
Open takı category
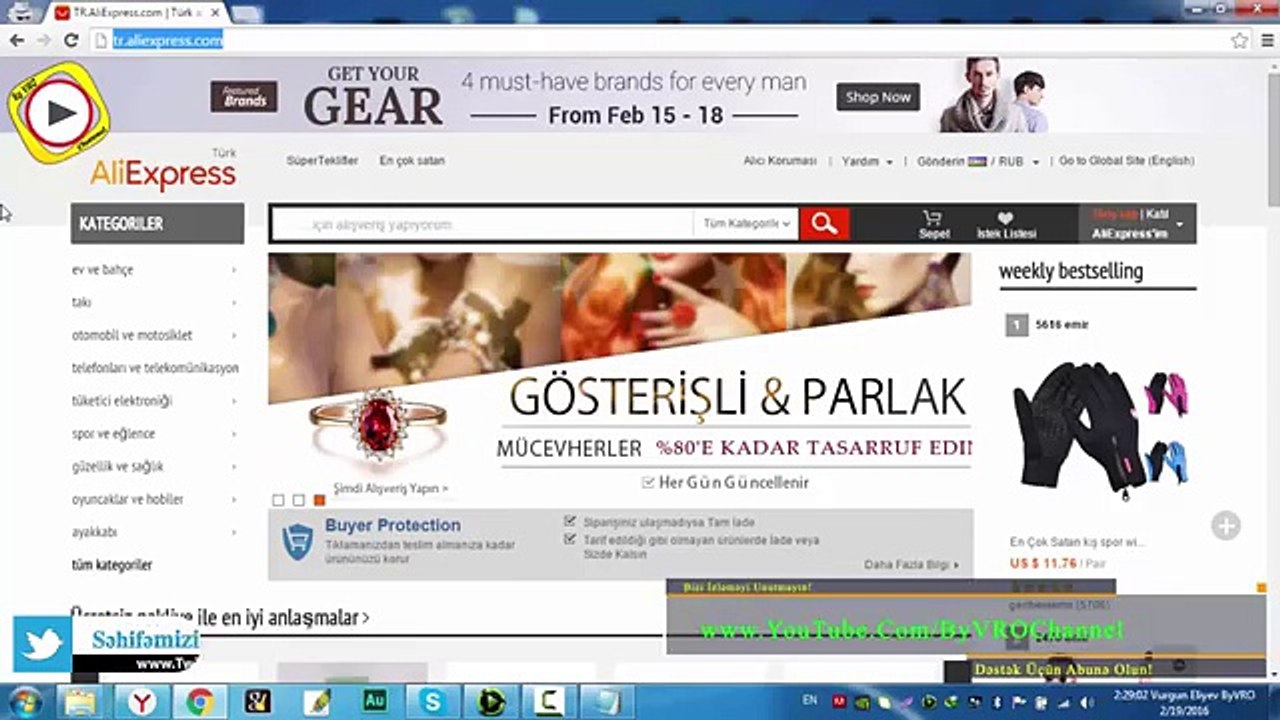(x=81, y=302)
